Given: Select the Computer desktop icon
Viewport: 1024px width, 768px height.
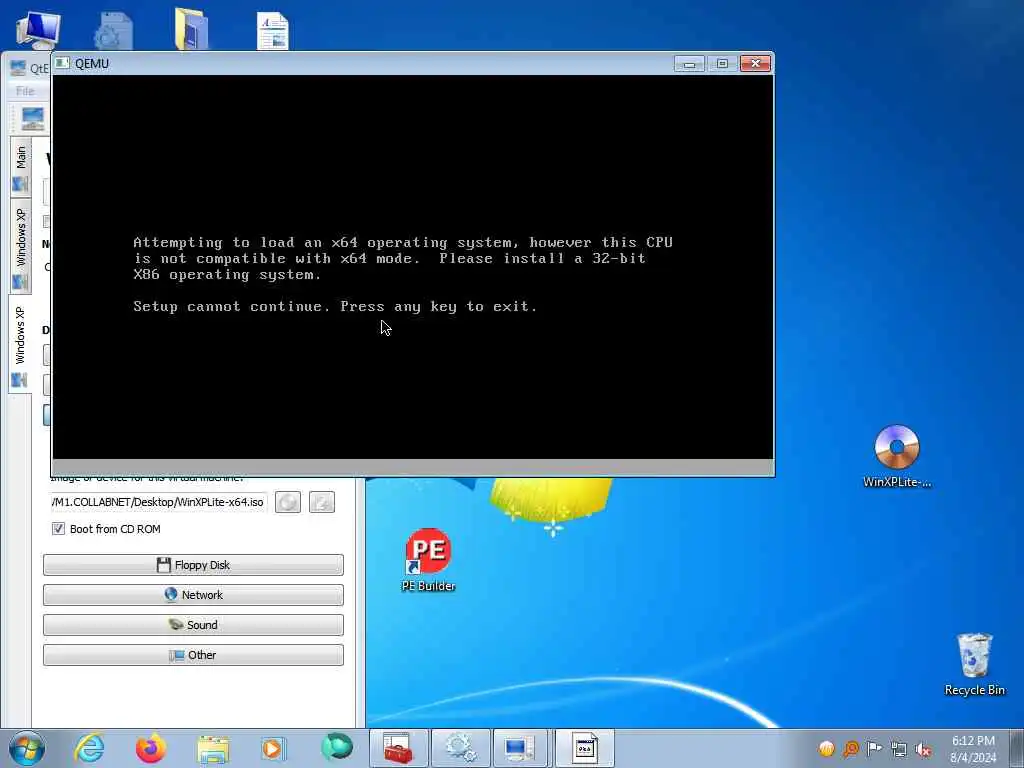Looking at the screenshot, I should tap(38, 30).
